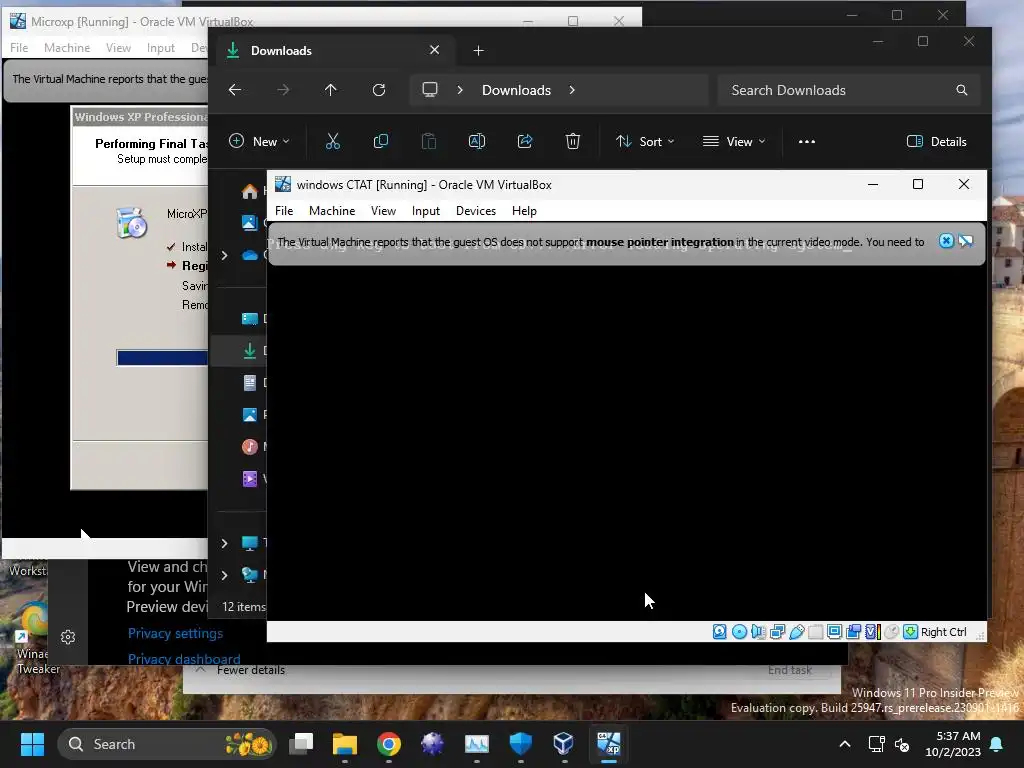
Task: Click the Documents icon in Explorer sidebar
Action: 249,383
